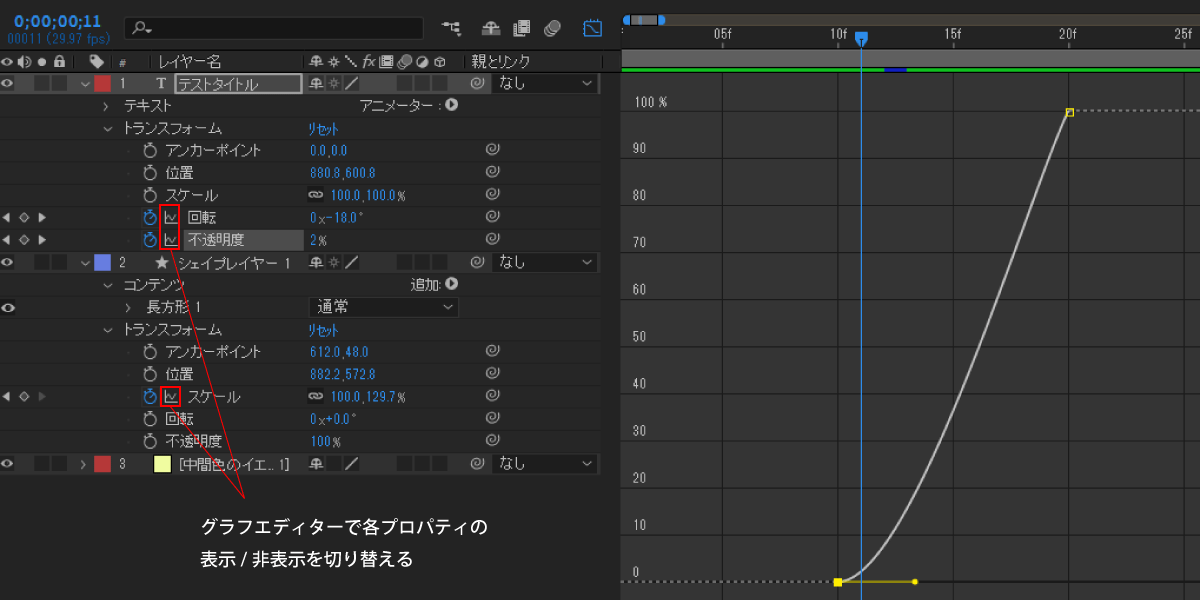The height and width of the screenshot is (600, 1200).
Task: Click the stopwatch for シェイプレイヤー 1 回転
Action: pos(150,419)
